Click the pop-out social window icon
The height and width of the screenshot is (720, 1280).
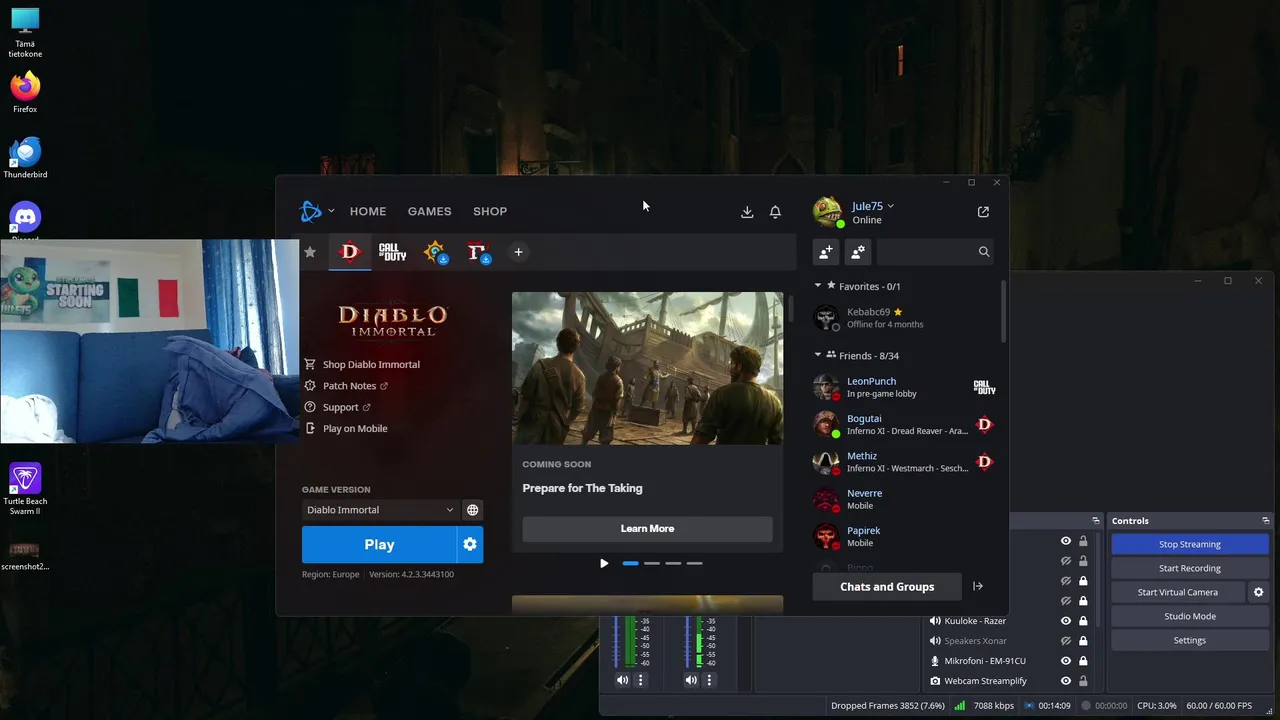983,212
